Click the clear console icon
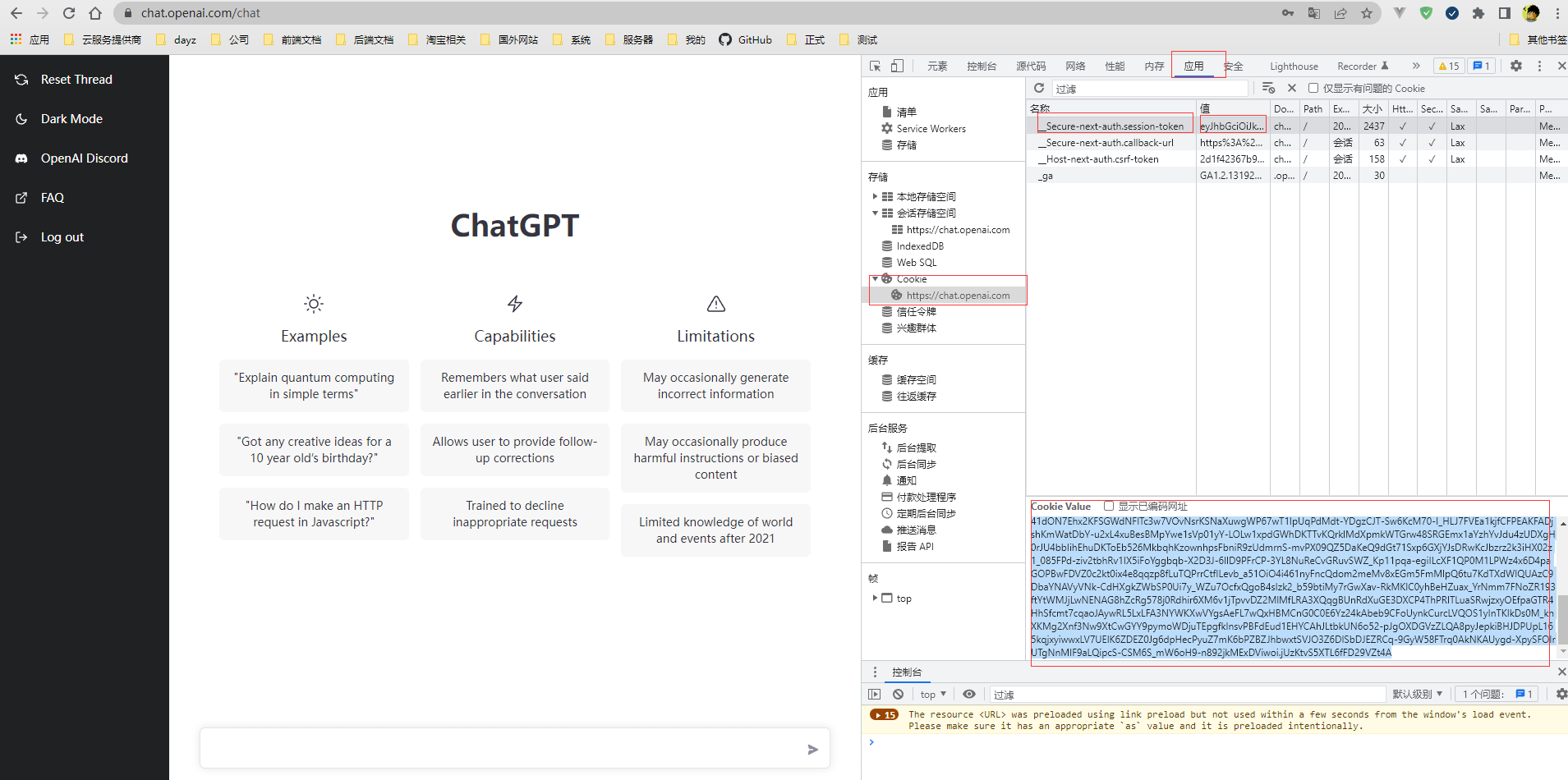The width and height of the screenshot is (1568, 780). [899, 694]
